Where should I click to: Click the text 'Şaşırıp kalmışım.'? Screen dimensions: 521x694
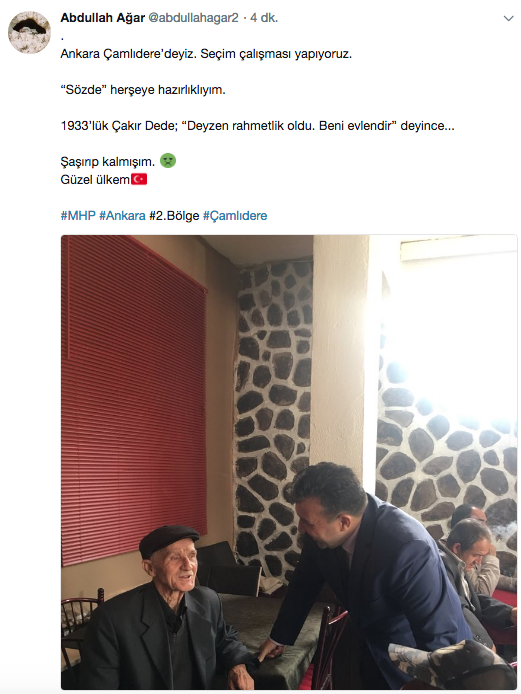(108, 162)
